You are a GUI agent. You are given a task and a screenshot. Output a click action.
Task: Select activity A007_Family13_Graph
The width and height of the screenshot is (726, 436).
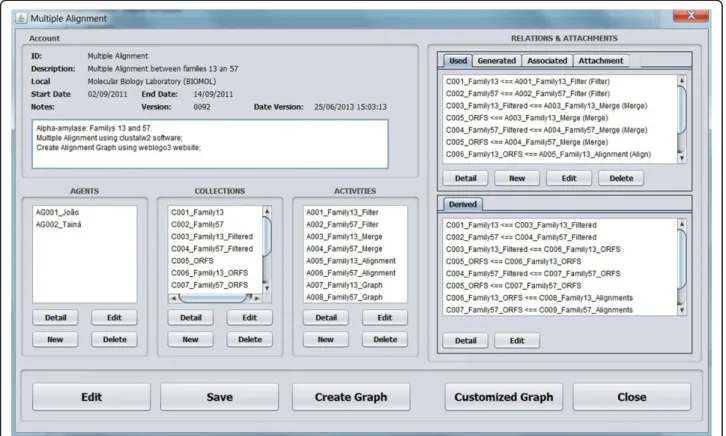tap(344, 285)
